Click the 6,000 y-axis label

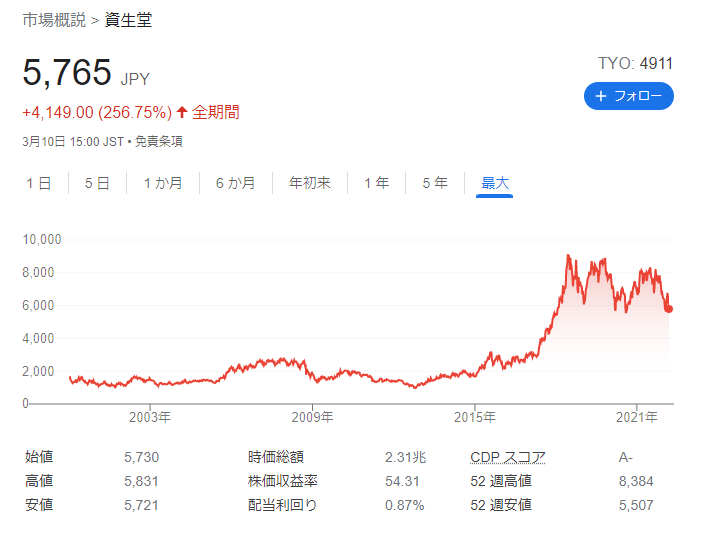pos(38,305)
